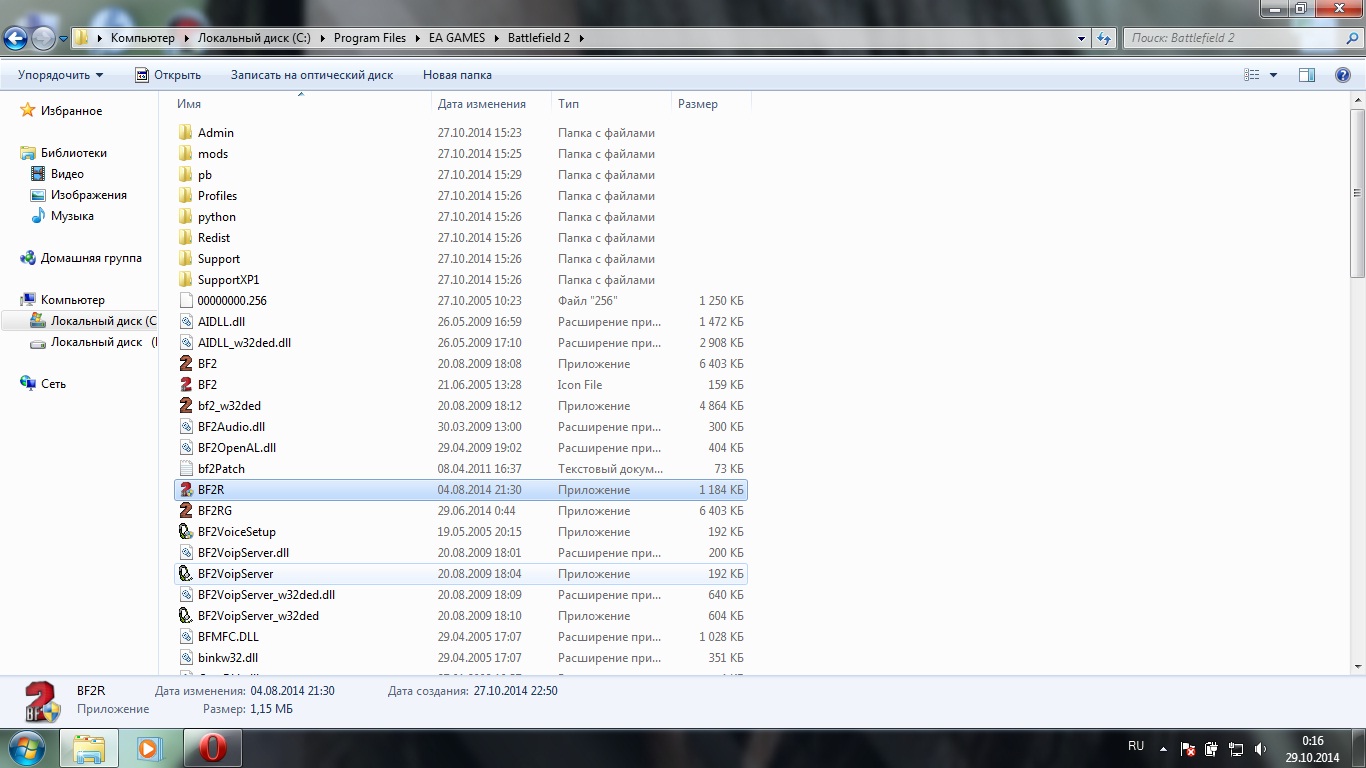This screenshot has width=1366, height=768.
Task: Click the help question mark icon
Action: point(1343,75)
